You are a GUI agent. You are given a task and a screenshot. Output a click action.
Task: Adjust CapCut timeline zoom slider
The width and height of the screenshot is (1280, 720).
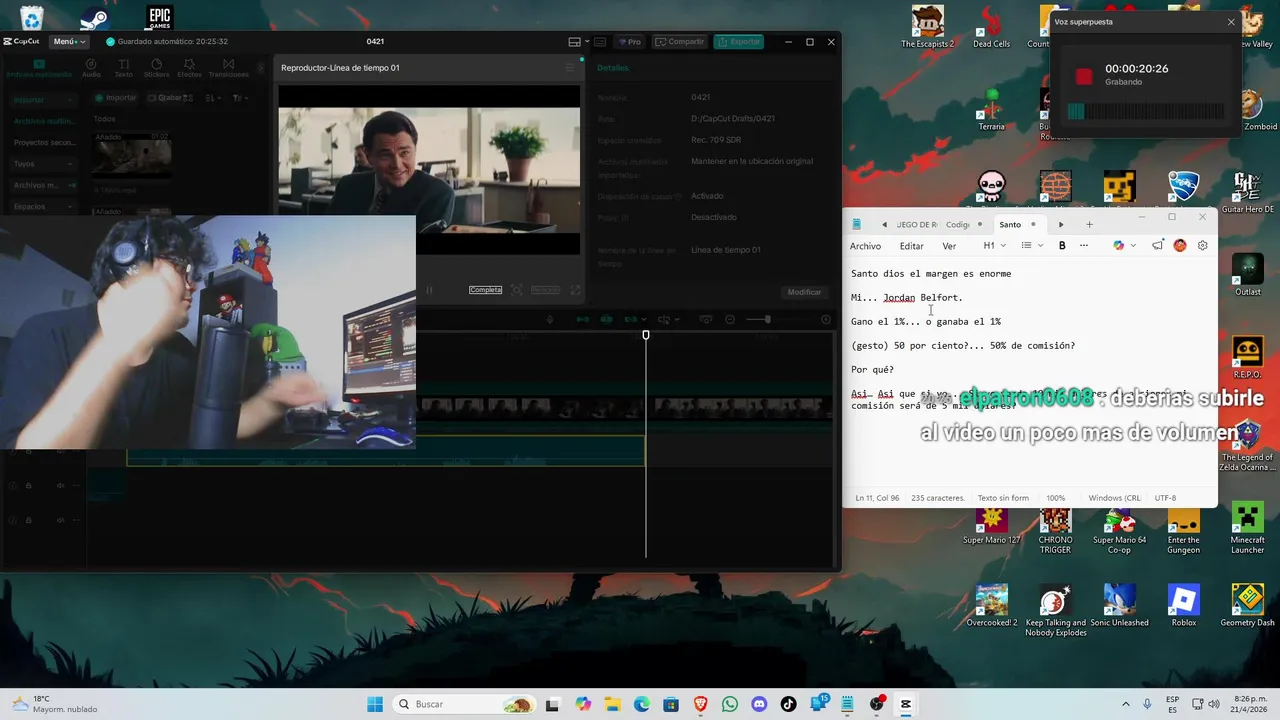tap(767, 319)
